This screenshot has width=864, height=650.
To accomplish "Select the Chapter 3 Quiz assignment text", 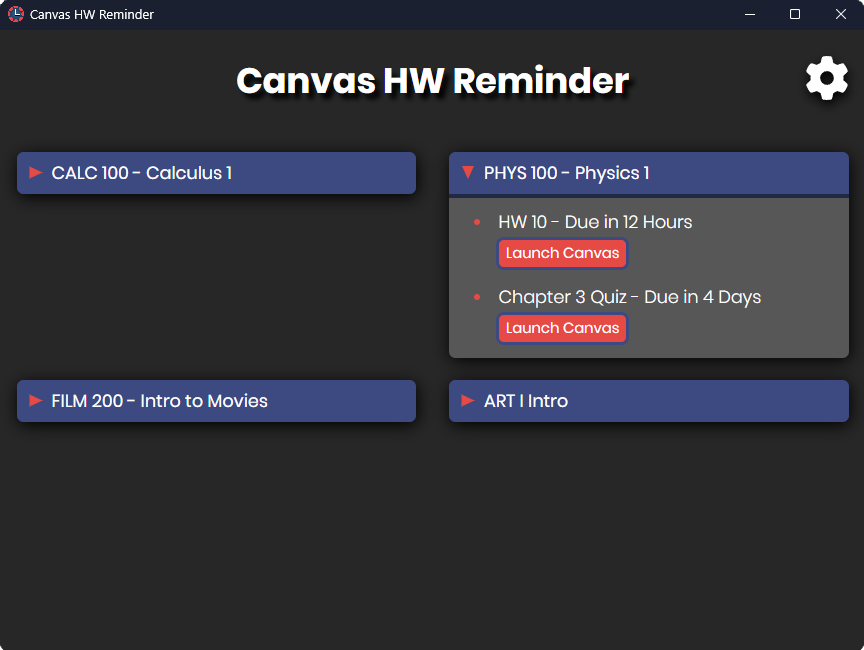I will [x=629, y=297].
